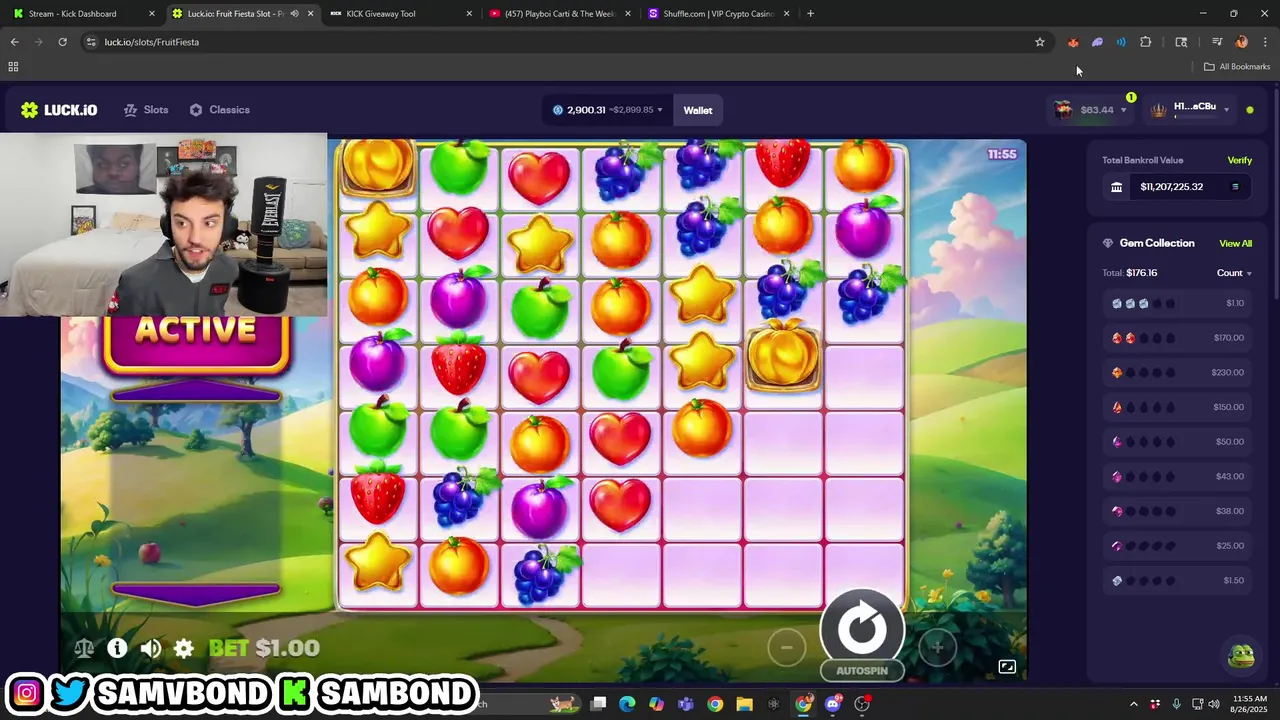Open browser media controls icon

(1217, 42)
